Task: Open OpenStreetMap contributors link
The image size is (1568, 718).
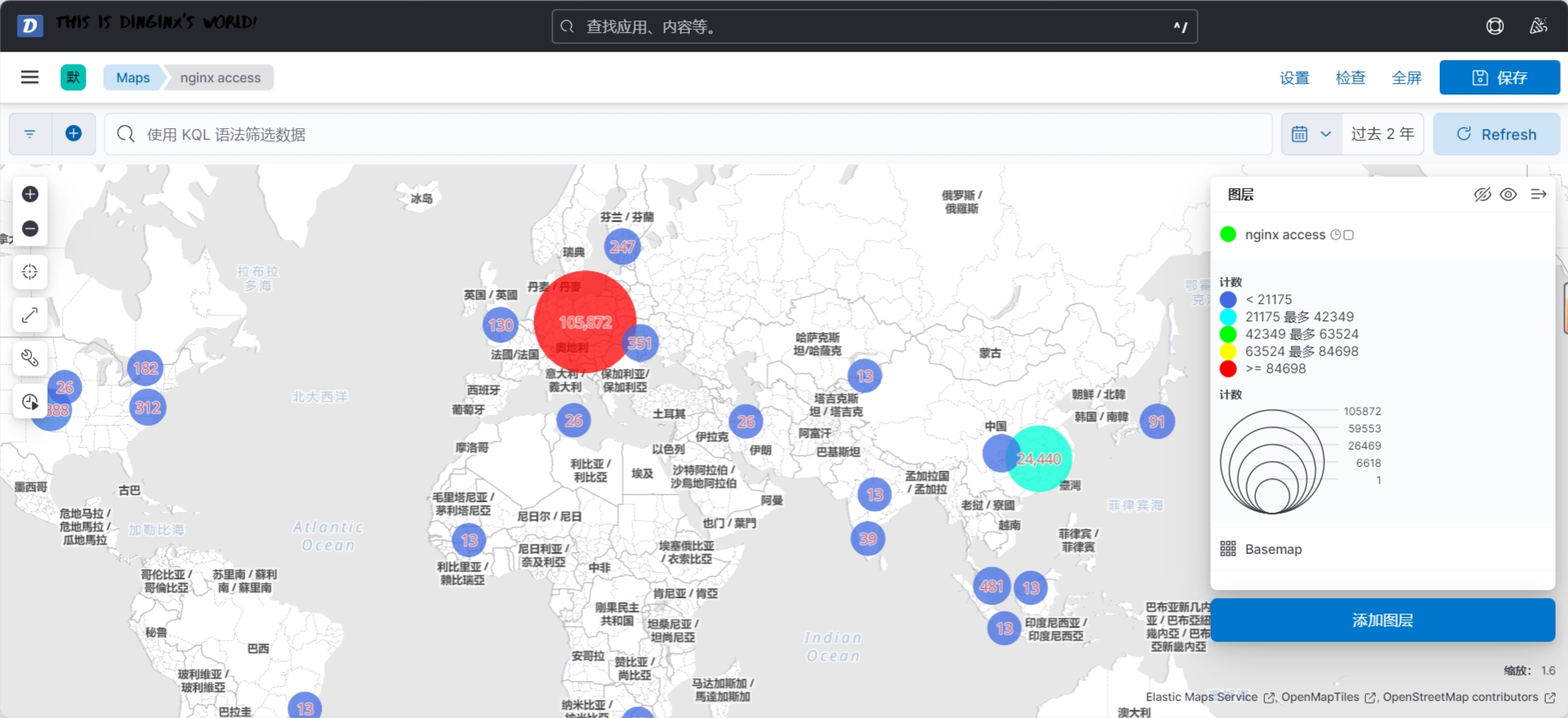Action: point(1469,697)
